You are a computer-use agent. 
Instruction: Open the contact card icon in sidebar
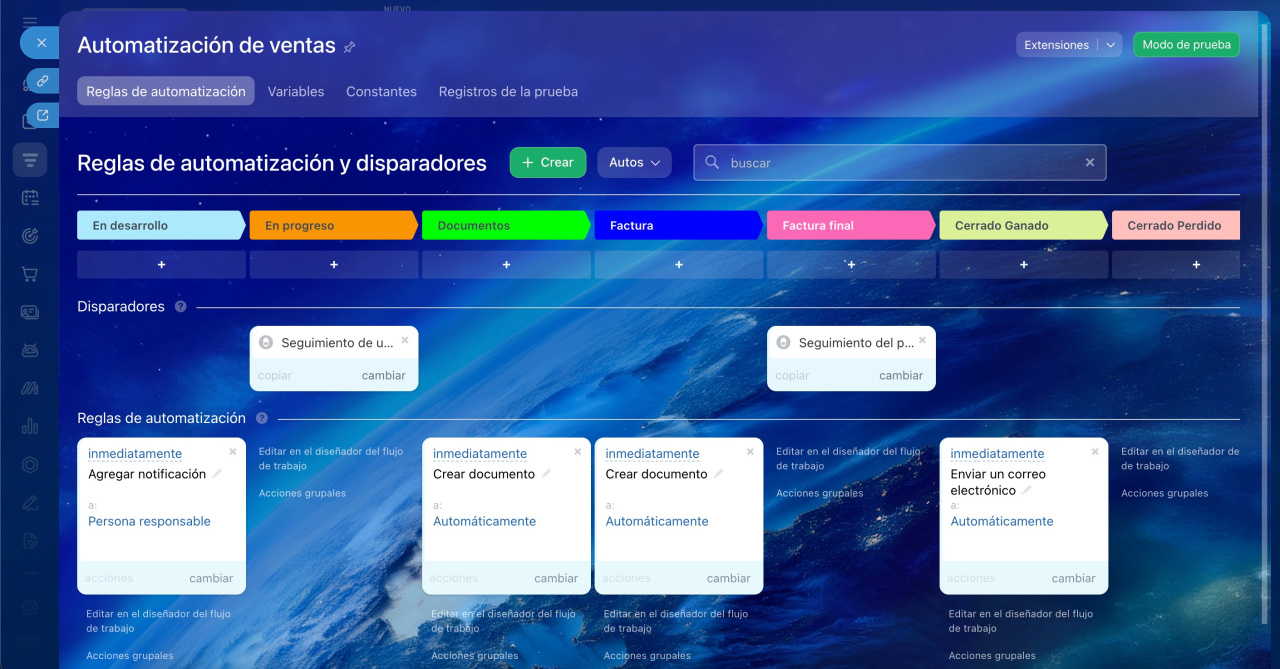(x=30, y=312)
